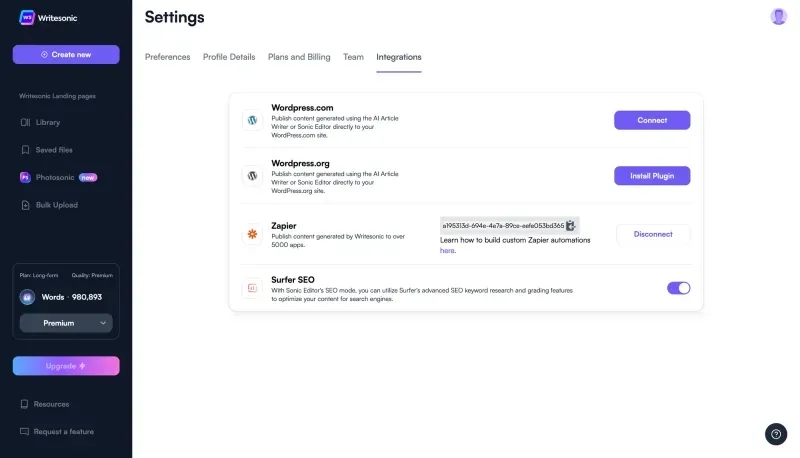Open the Plans and Billing tab
Screen dimensions: 800x458
(x=299, y=57)
